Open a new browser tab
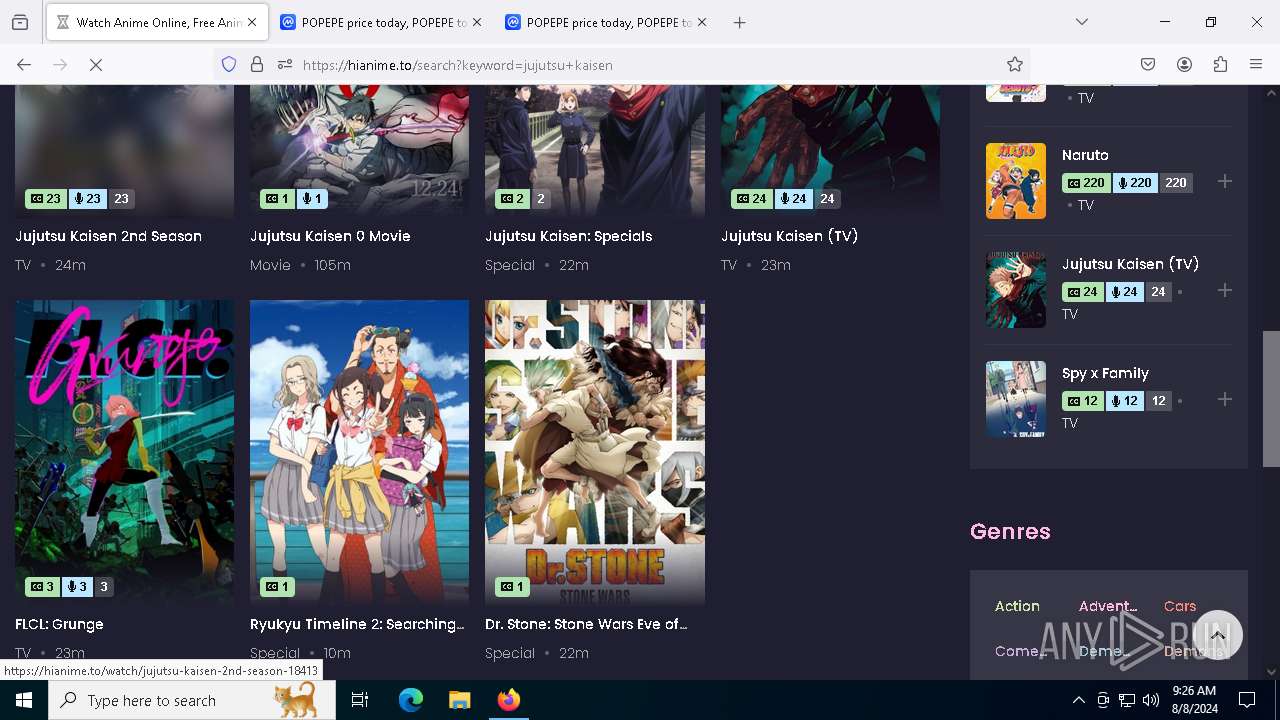The image size is (1280, 720). point(740,22)
